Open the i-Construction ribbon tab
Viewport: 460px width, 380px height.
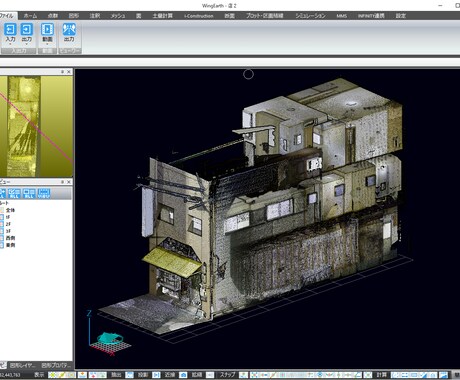(199, 16)
